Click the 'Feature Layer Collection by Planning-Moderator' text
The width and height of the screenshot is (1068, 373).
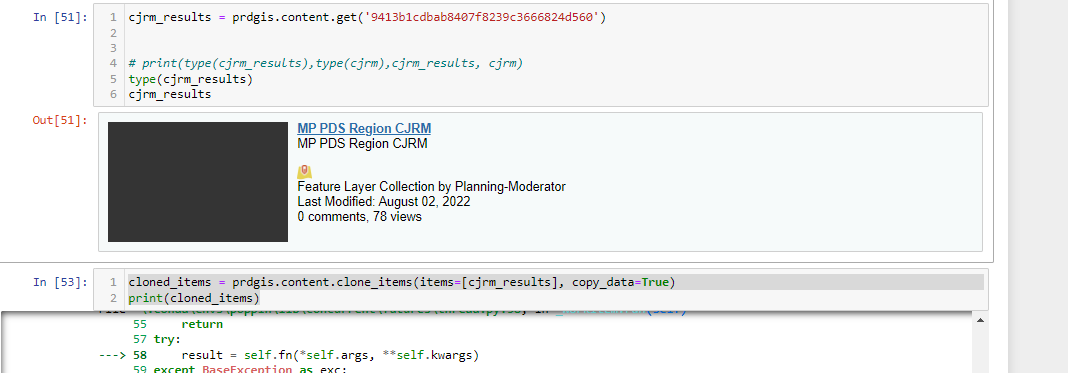coord(431,186)
